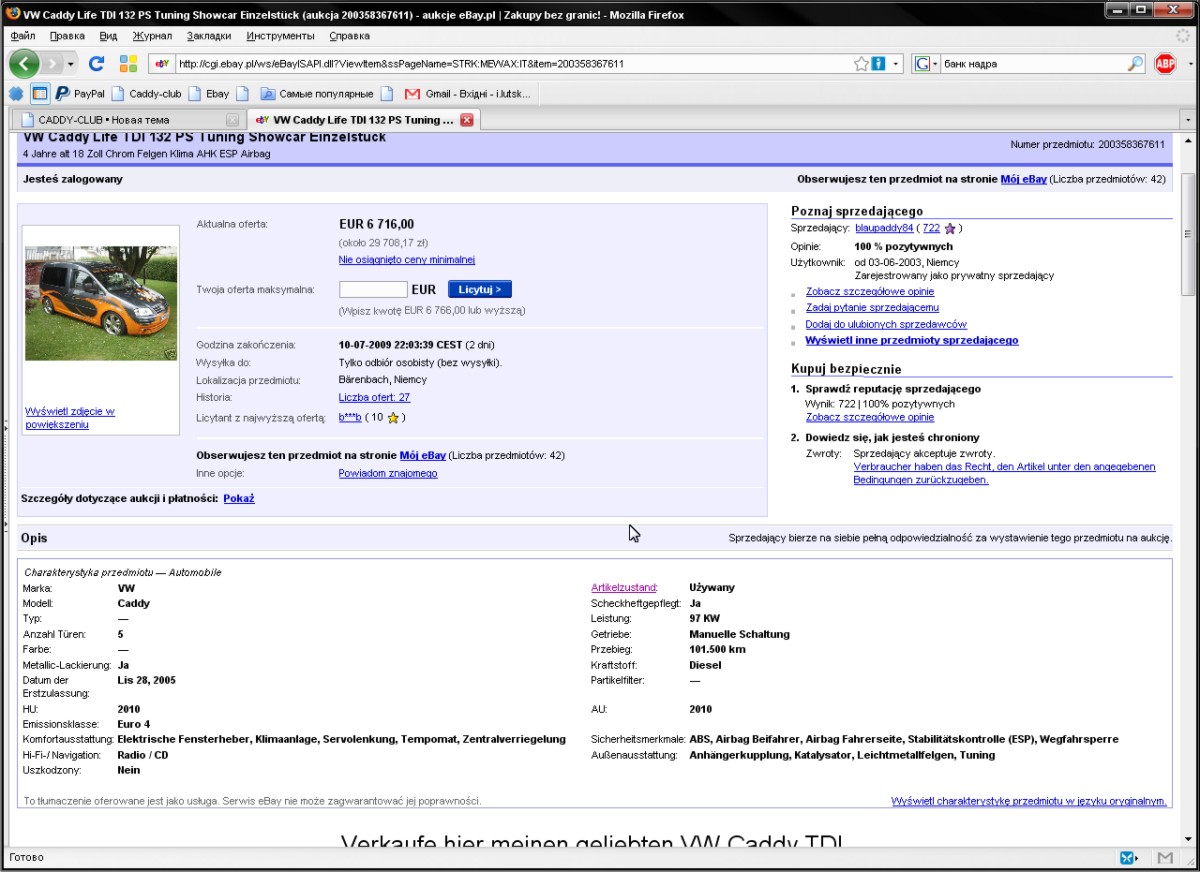Click the Powiadom znajomego link
1200x872 pixels.
[388, 473]
